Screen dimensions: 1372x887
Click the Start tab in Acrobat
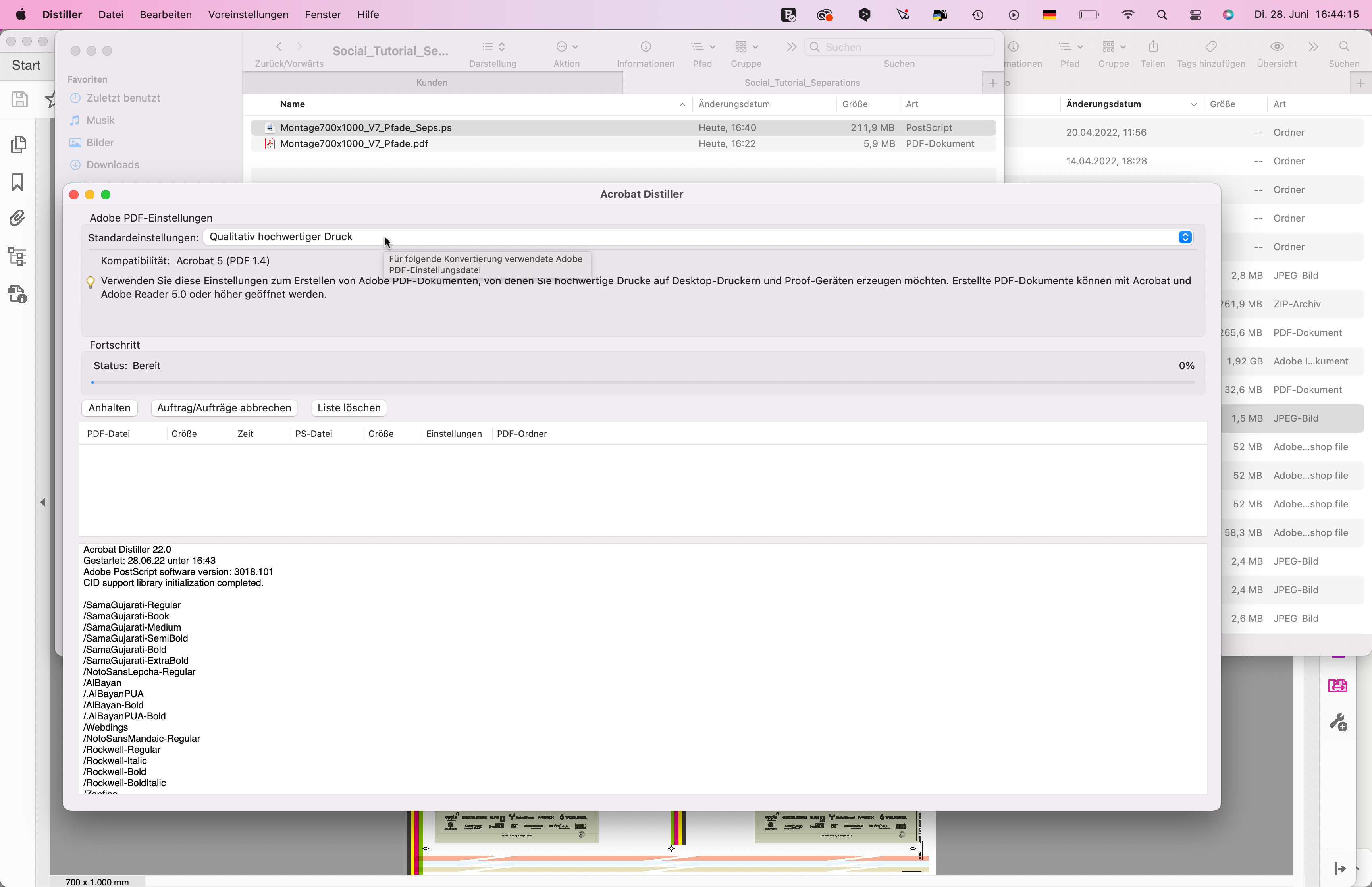tap(26, 65)
